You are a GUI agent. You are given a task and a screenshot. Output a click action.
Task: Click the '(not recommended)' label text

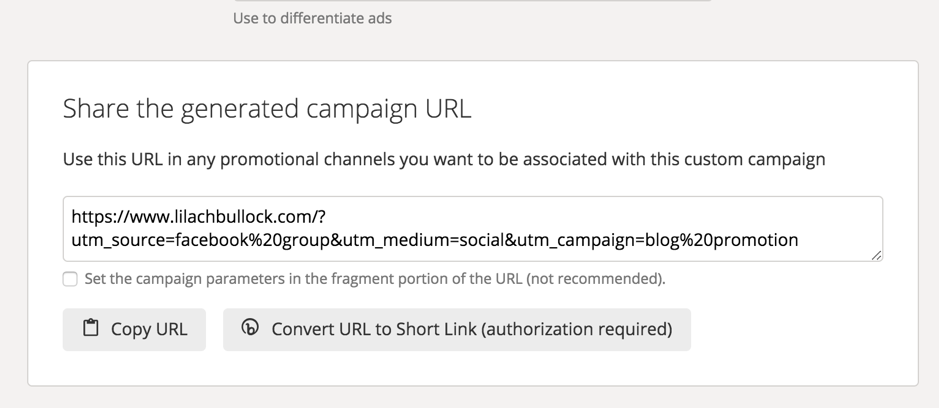pyautogui.click(x=596, y=279)
